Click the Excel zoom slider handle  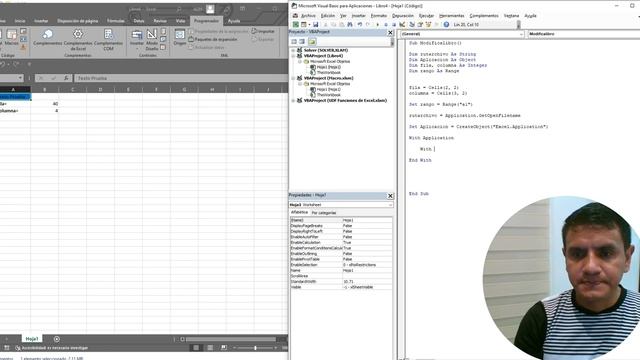[x=256, y=348]
